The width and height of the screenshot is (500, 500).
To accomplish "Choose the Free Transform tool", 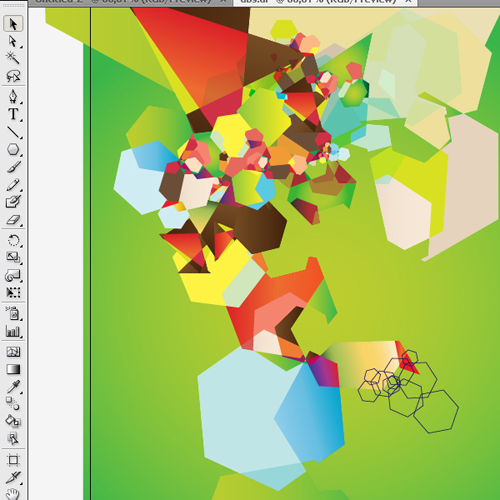I will [x=13, y=292].
